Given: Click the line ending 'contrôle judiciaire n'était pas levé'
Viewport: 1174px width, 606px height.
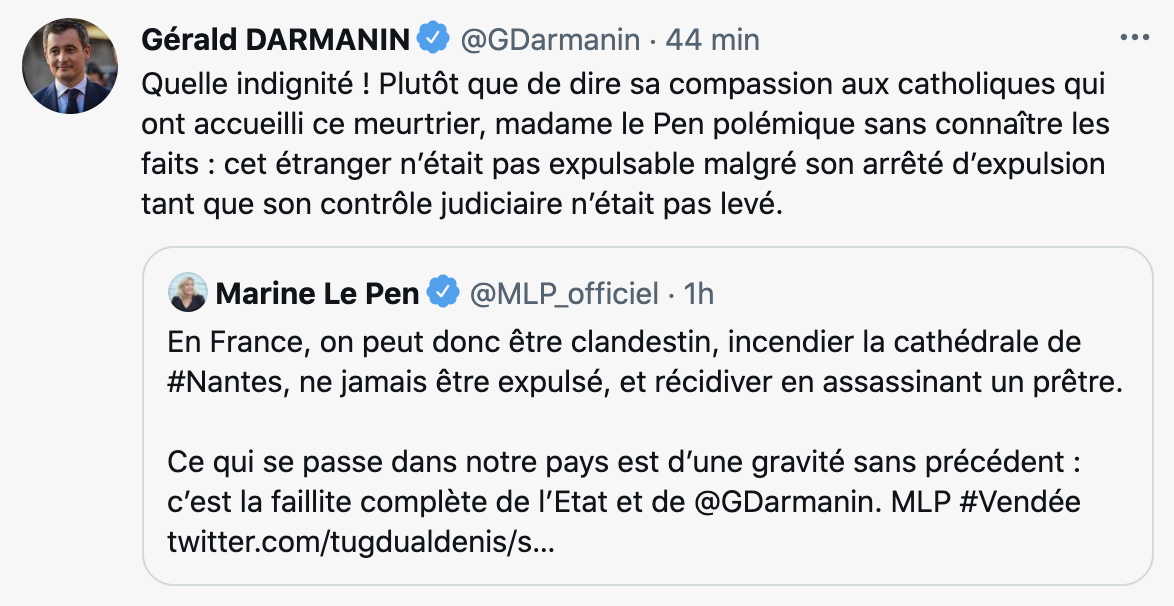Looking at the screenshot, I should (461, 204).
